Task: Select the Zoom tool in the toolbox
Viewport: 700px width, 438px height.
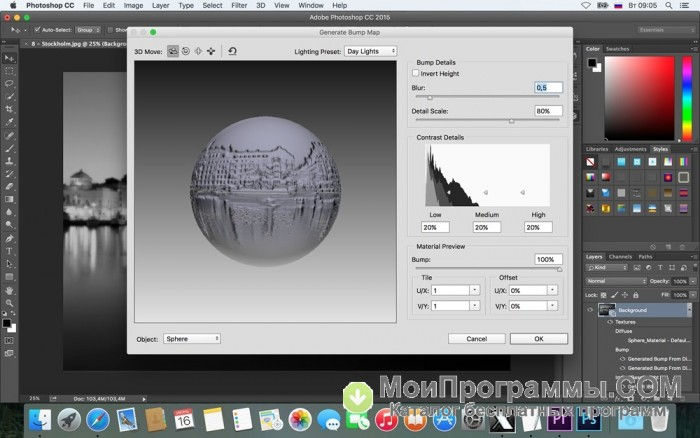Action: (9, 303)
